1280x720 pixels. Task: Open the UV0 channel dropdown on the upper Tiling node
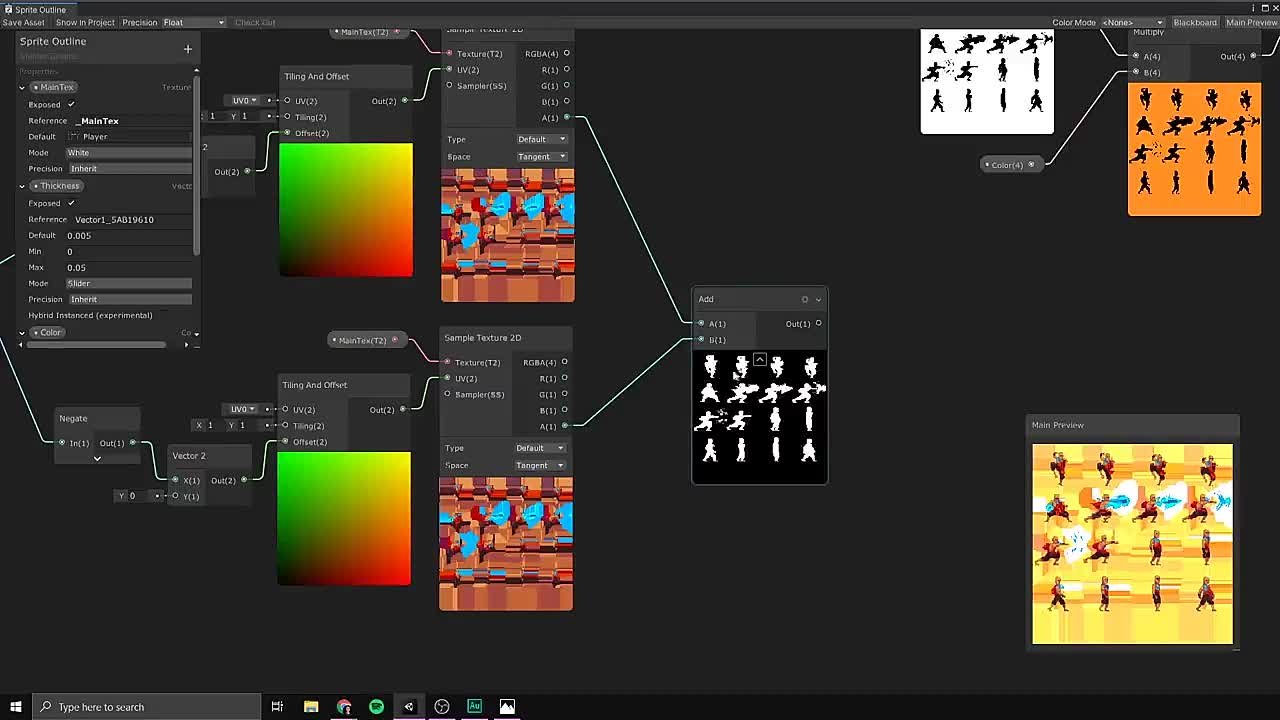pyautogui.click(x=244, y=100)
